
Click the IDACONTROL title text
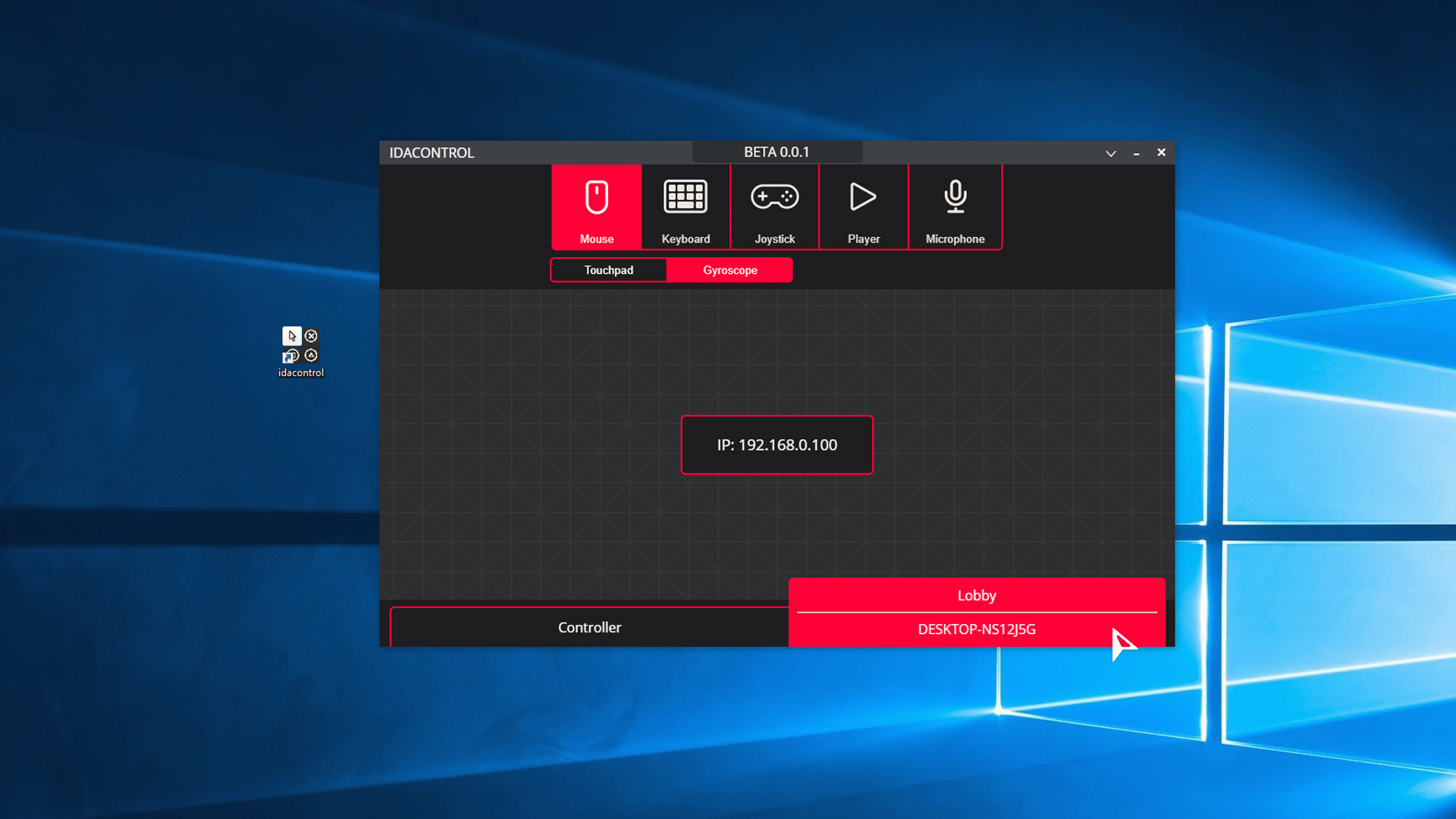click(x=431, y=153)
